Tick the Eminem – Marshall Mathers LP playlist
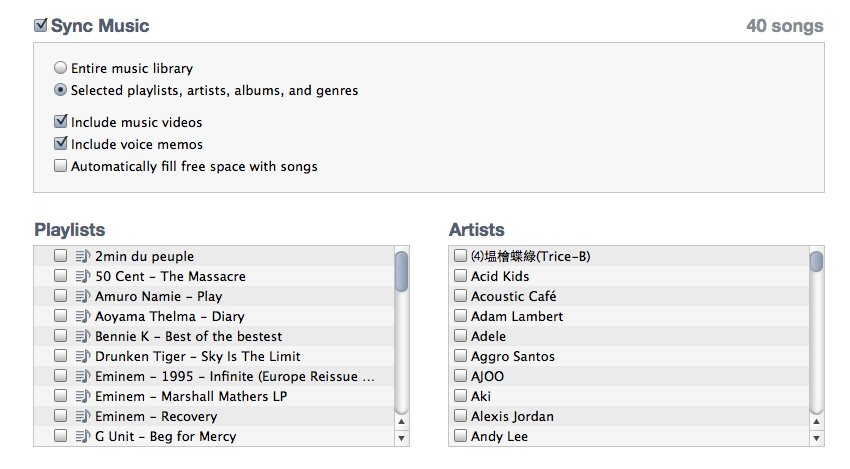The image size is (850, 469). 60,396
